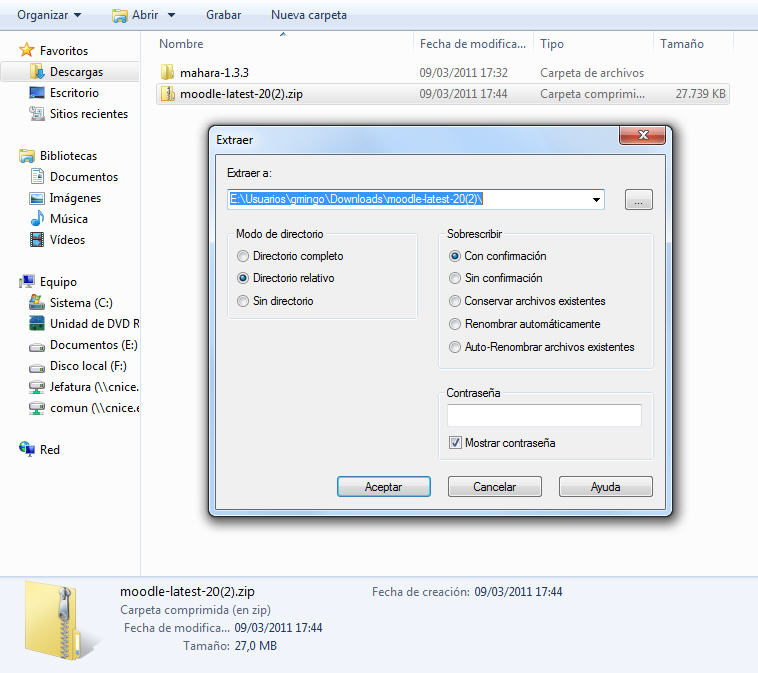Image resolution: width=758 pixels, height=673 pixels.
Task: Click the Contraseña password field
Action: (543, 415)
